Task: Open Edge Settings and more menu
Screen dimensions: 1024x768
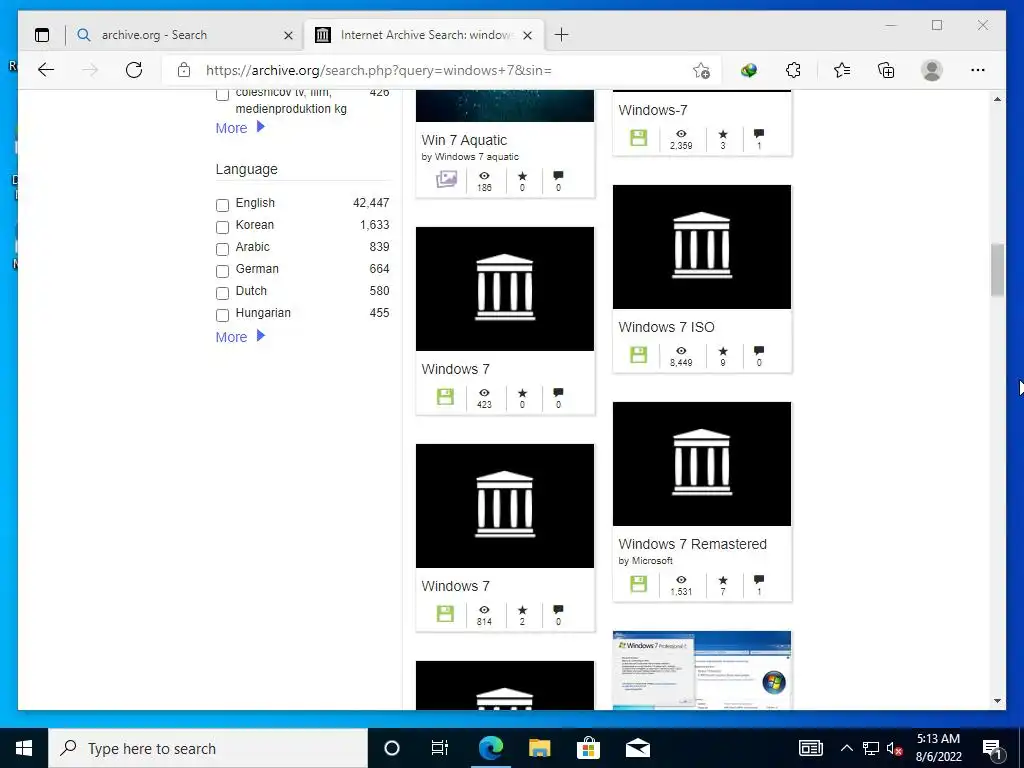Action: click(x=978, y=70)
